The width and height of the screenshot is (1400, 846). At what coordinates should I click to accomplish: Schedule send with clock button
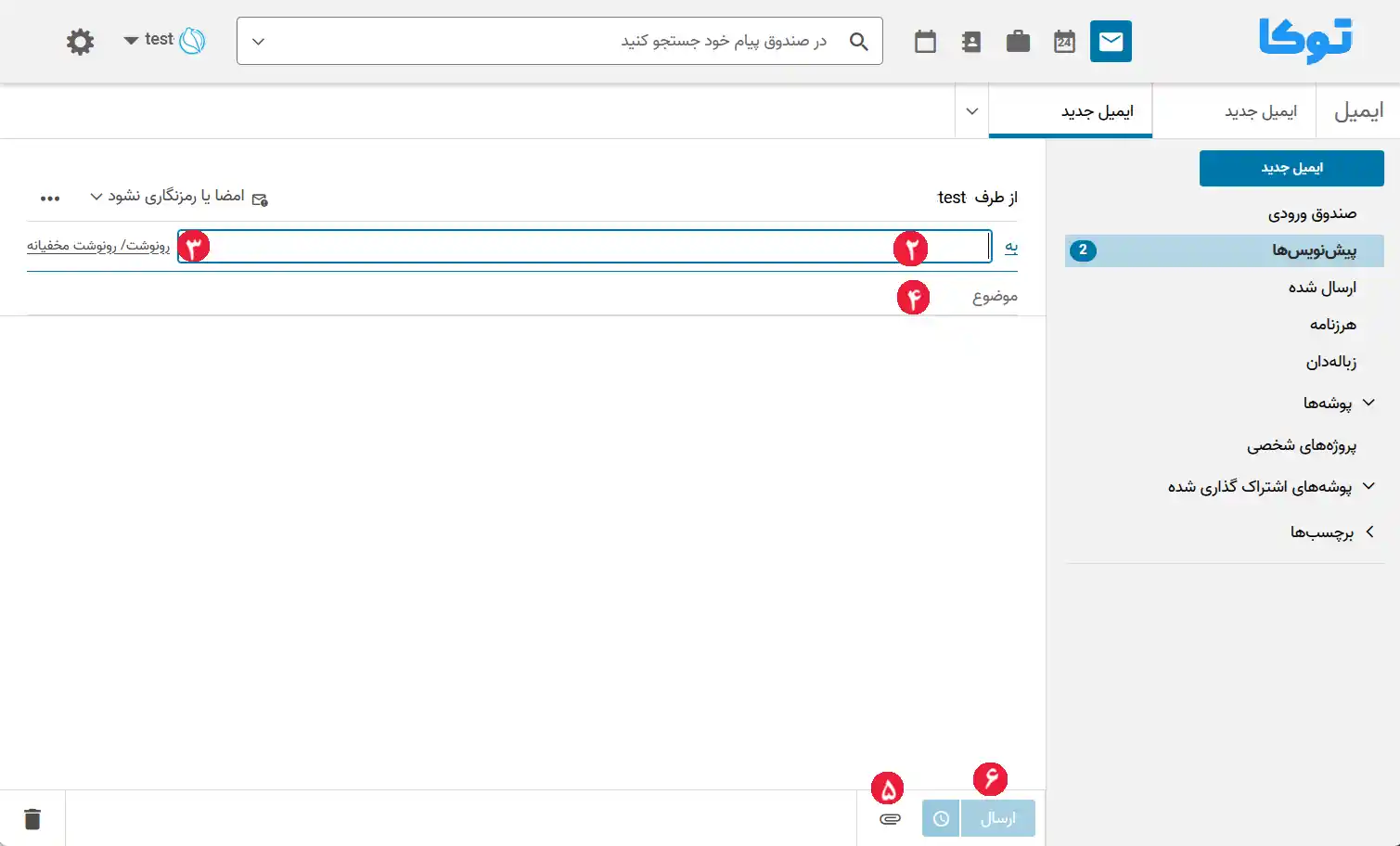(x=941, y=819)
